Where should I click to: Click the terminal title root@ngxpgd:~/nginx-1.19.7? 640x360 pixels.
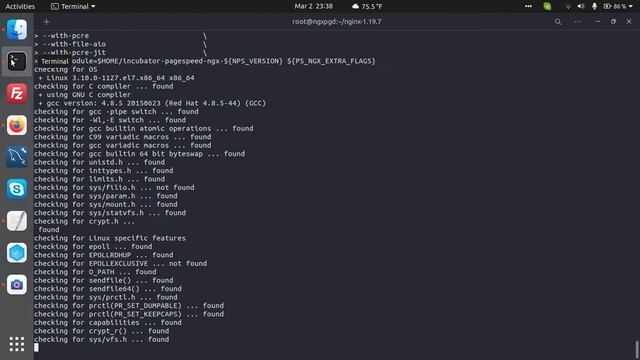point(337,22)
